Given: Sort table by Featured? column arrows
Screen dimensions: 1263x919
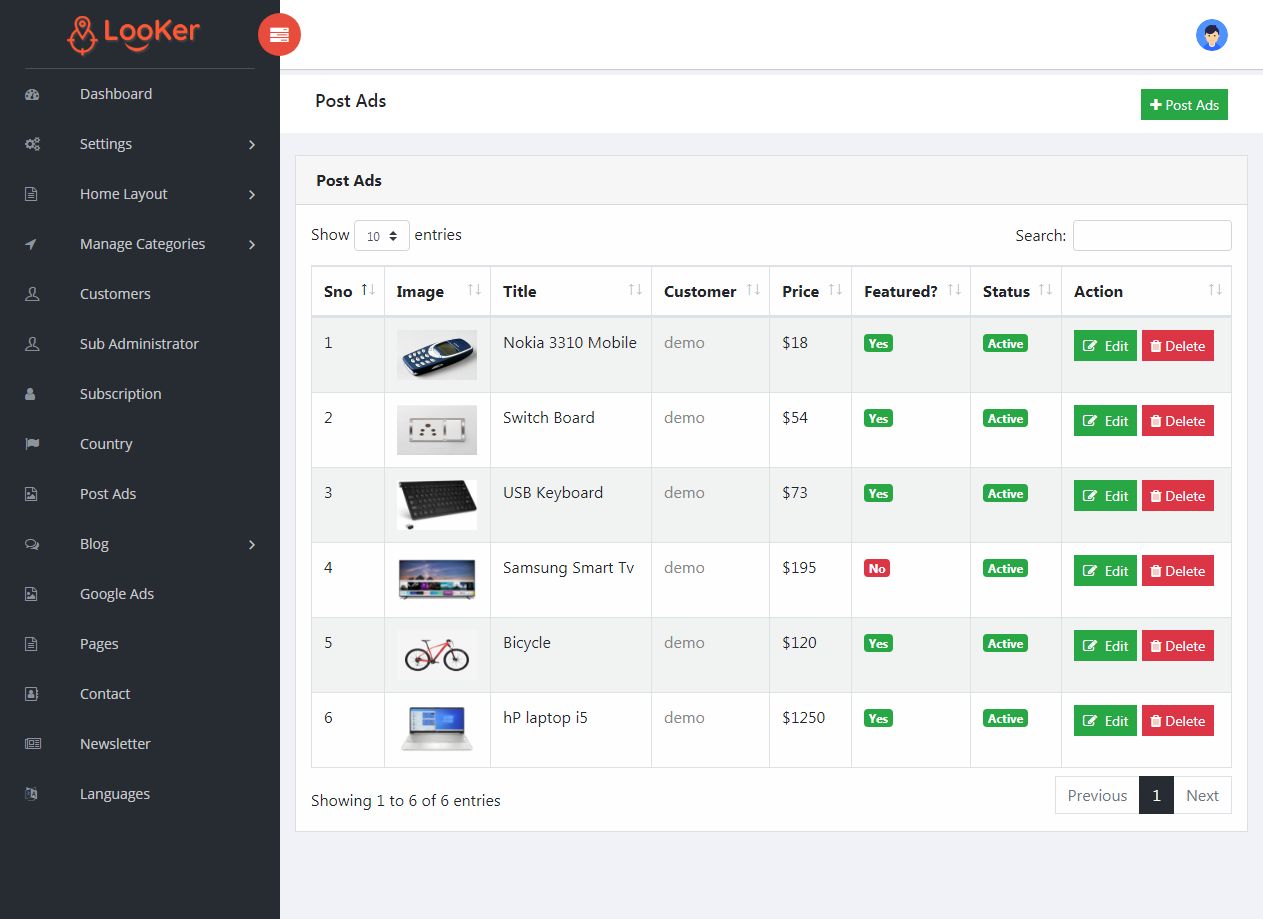Looking at the screenshot, I should click(x=953, y=290).
